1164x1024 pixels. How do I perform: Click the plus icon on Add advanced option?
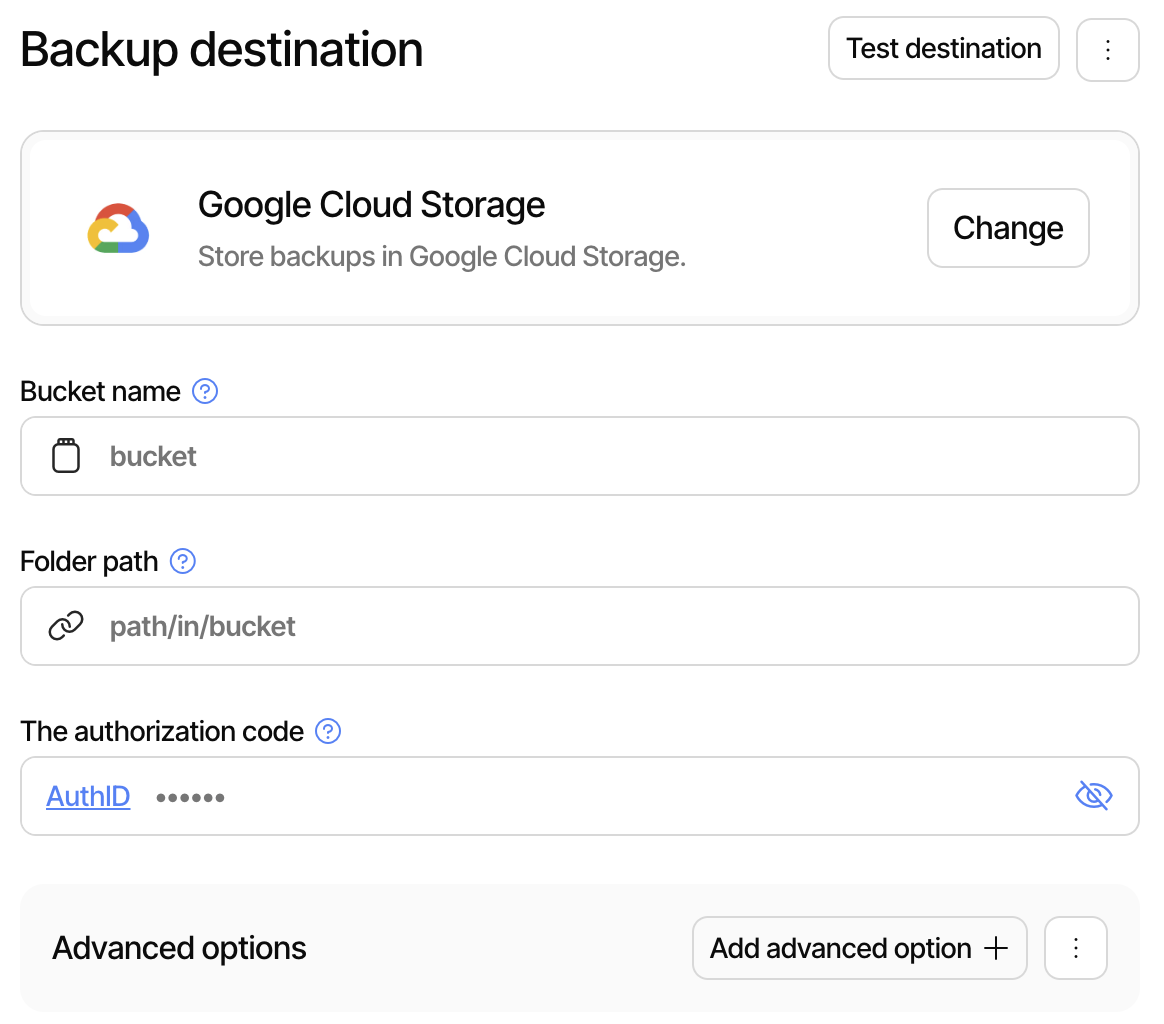(x=996, y=947)
